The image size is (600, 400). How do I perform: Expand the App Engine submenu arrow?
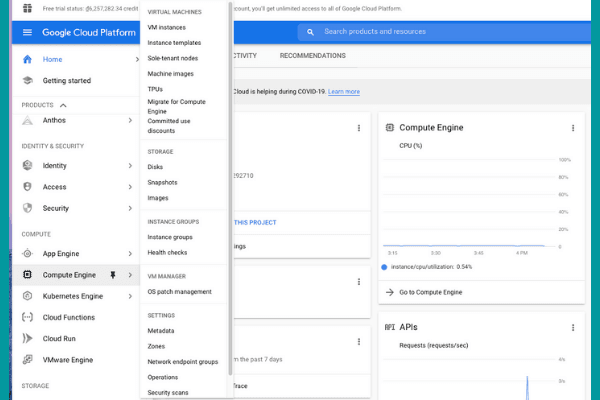130,253
